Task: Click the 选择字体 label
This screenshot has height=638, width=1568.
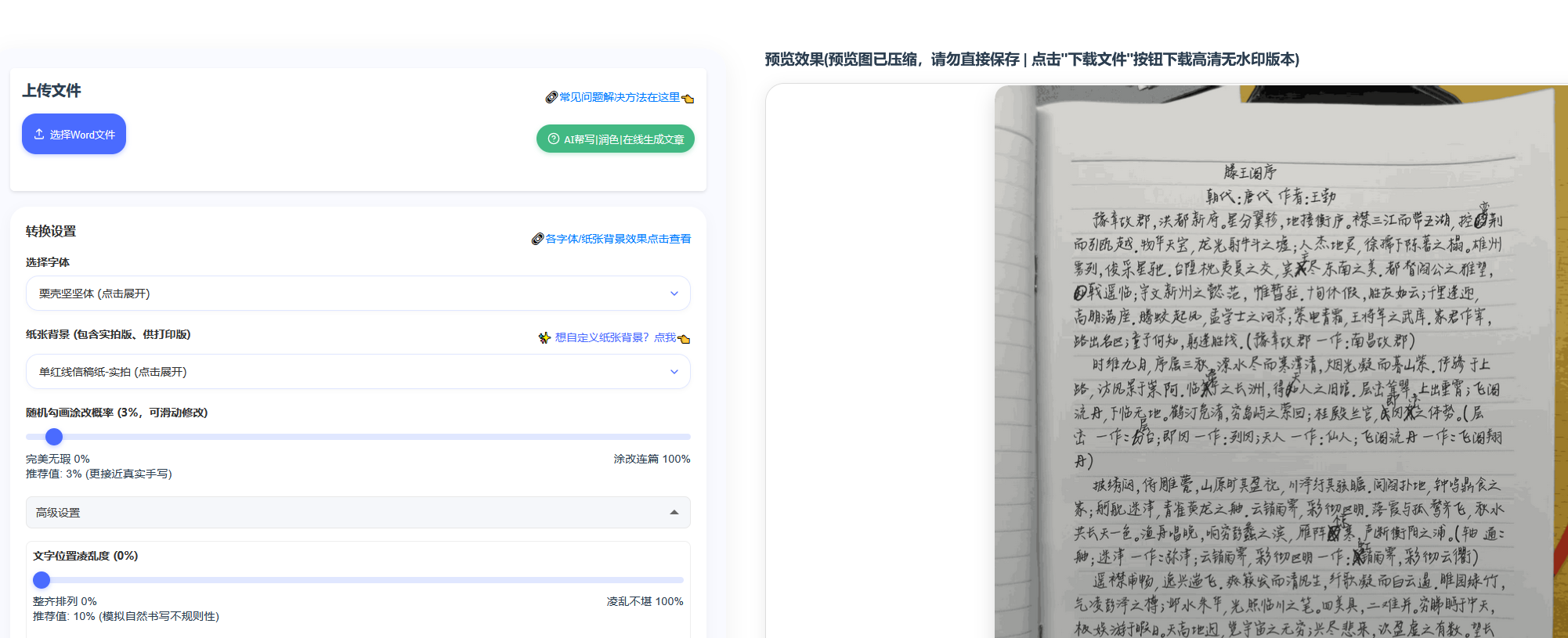Action: [48, 262]
